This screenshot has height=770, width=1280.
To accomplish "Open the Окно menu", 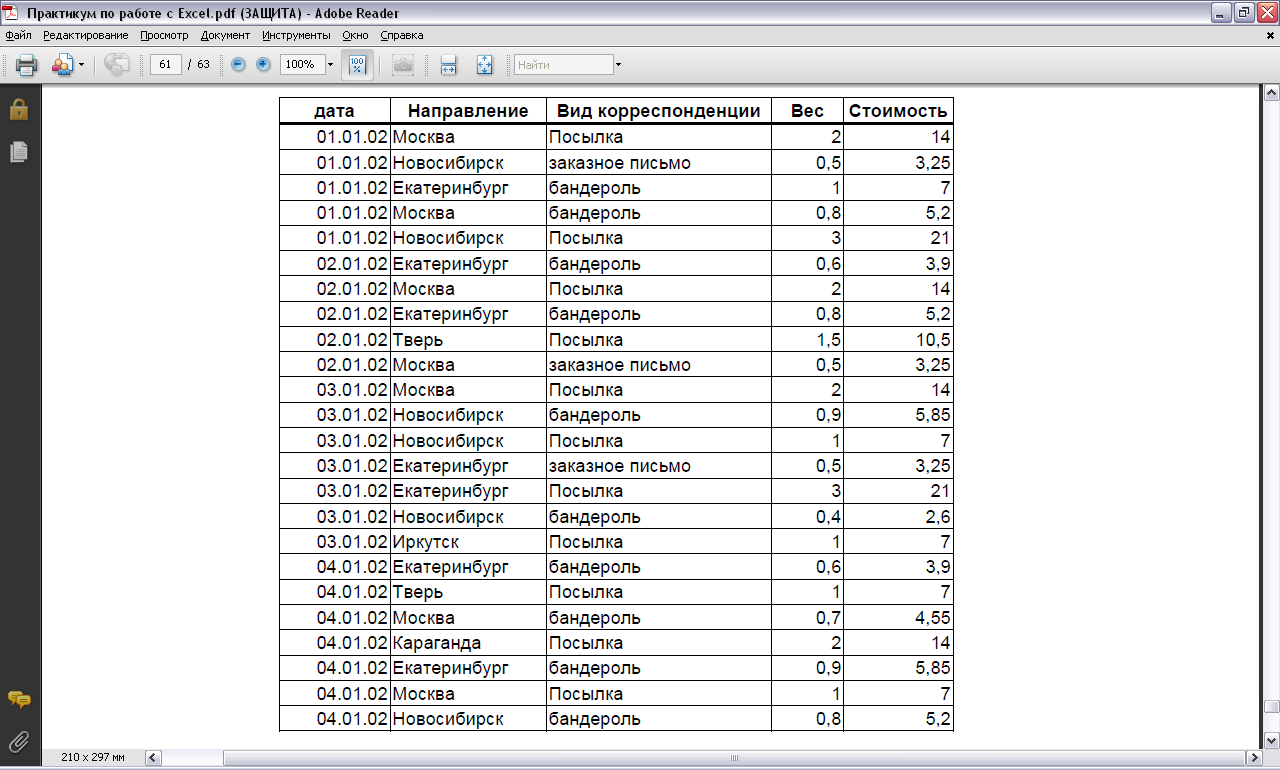I will pyautogui.click(x=355, y=35).
